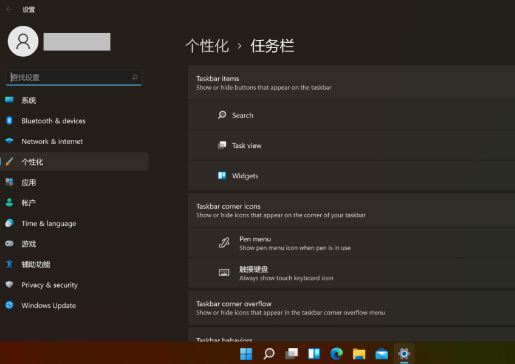Collapse the Taskbar items section header

coord(351,82)
